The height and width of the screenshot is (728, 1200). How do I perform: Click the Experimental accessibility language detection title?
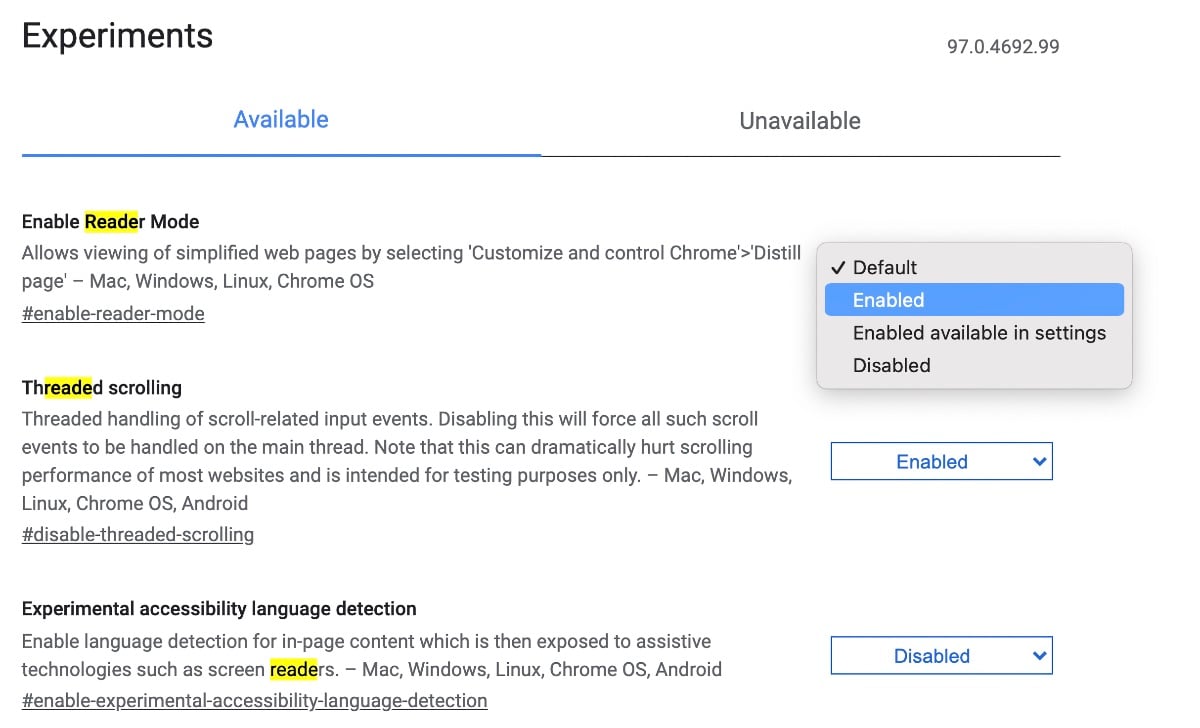pos(219,609)
